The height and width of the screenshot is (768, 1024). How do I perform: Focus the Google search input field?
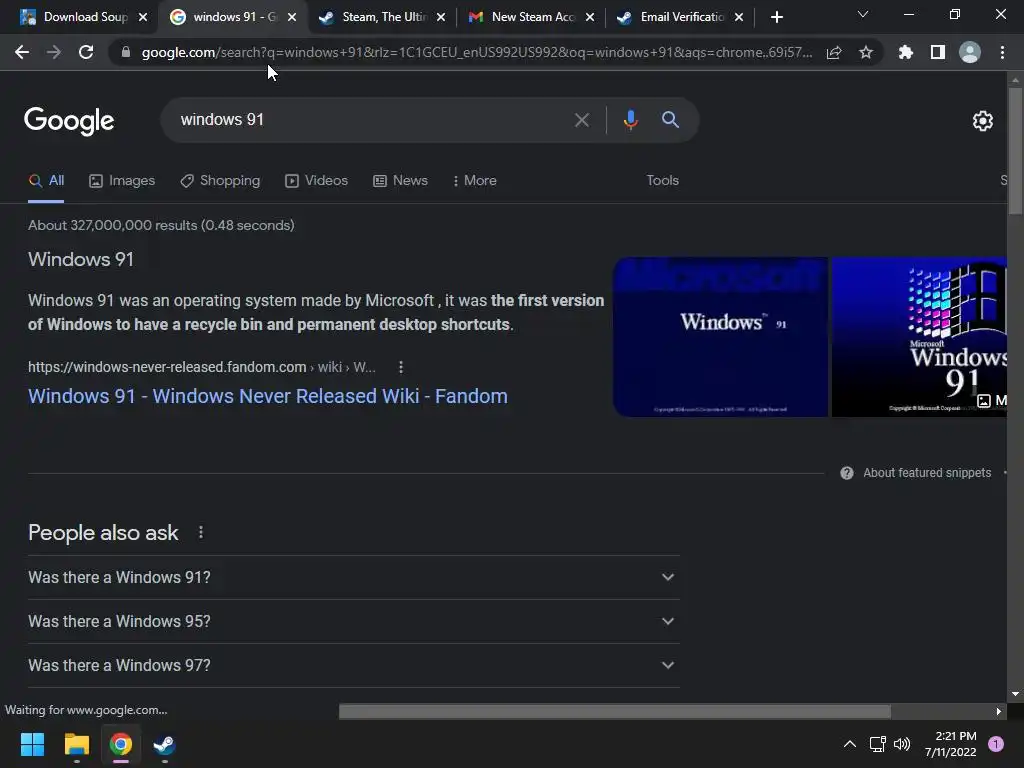click(x=372, y=120)
